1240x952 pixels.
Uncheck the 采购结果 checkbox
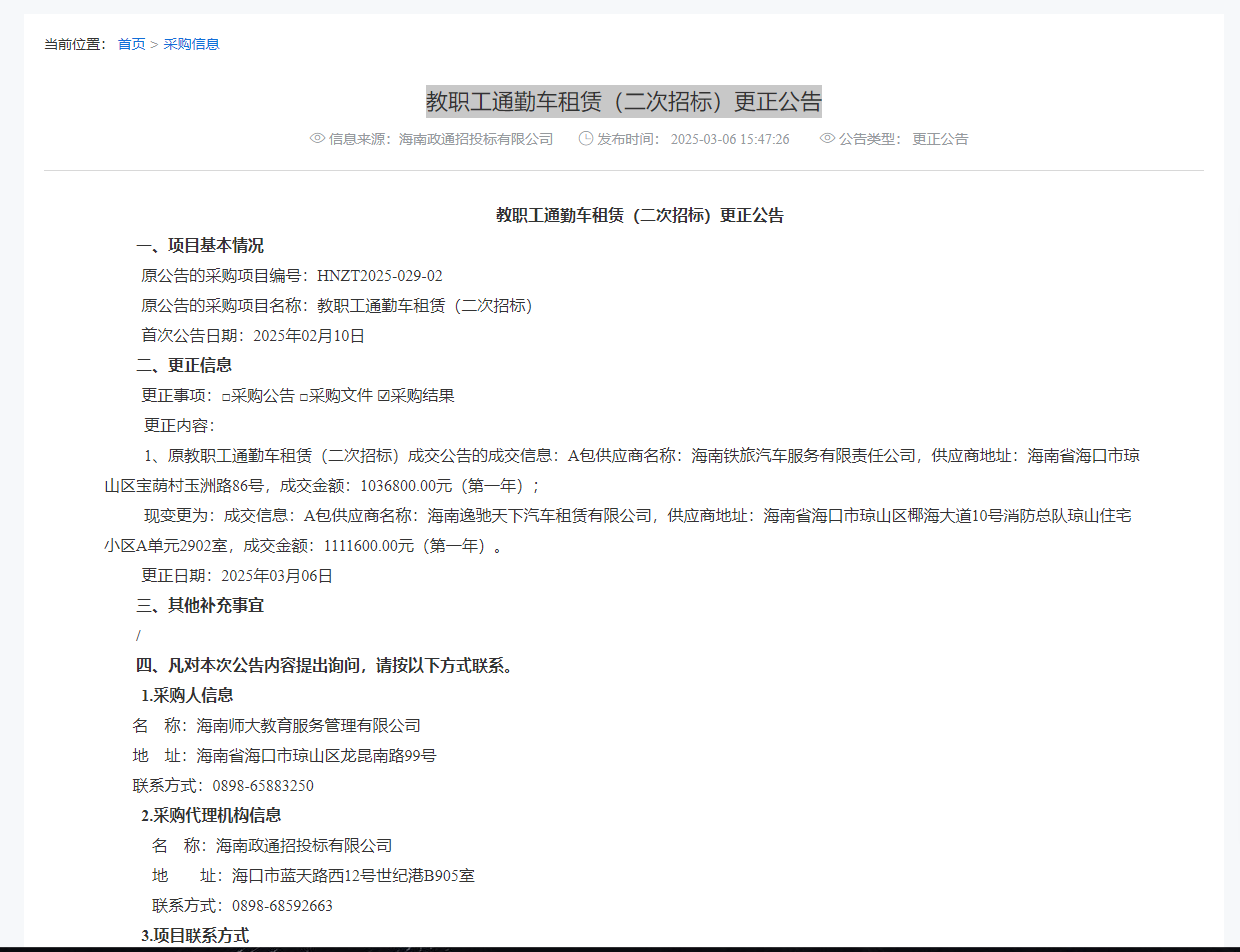point(383,397)
